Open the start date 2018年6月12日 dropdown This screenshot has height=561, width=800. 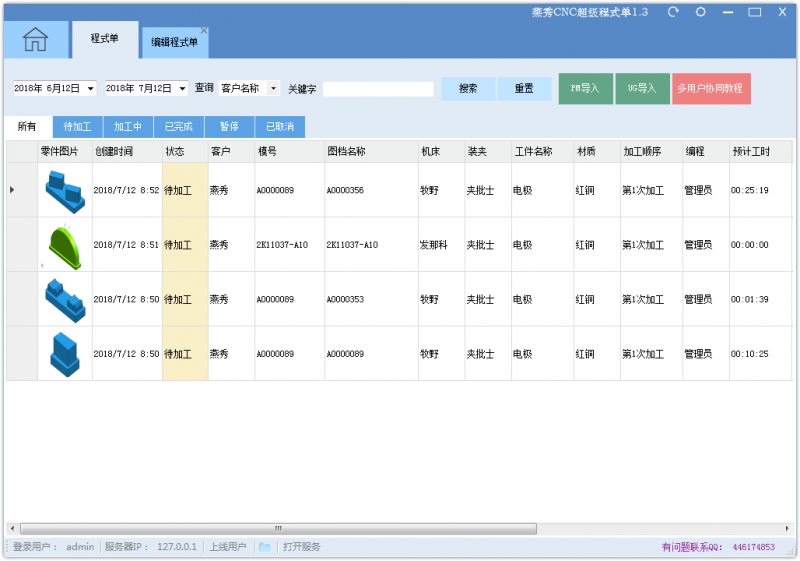click(90, 89)
